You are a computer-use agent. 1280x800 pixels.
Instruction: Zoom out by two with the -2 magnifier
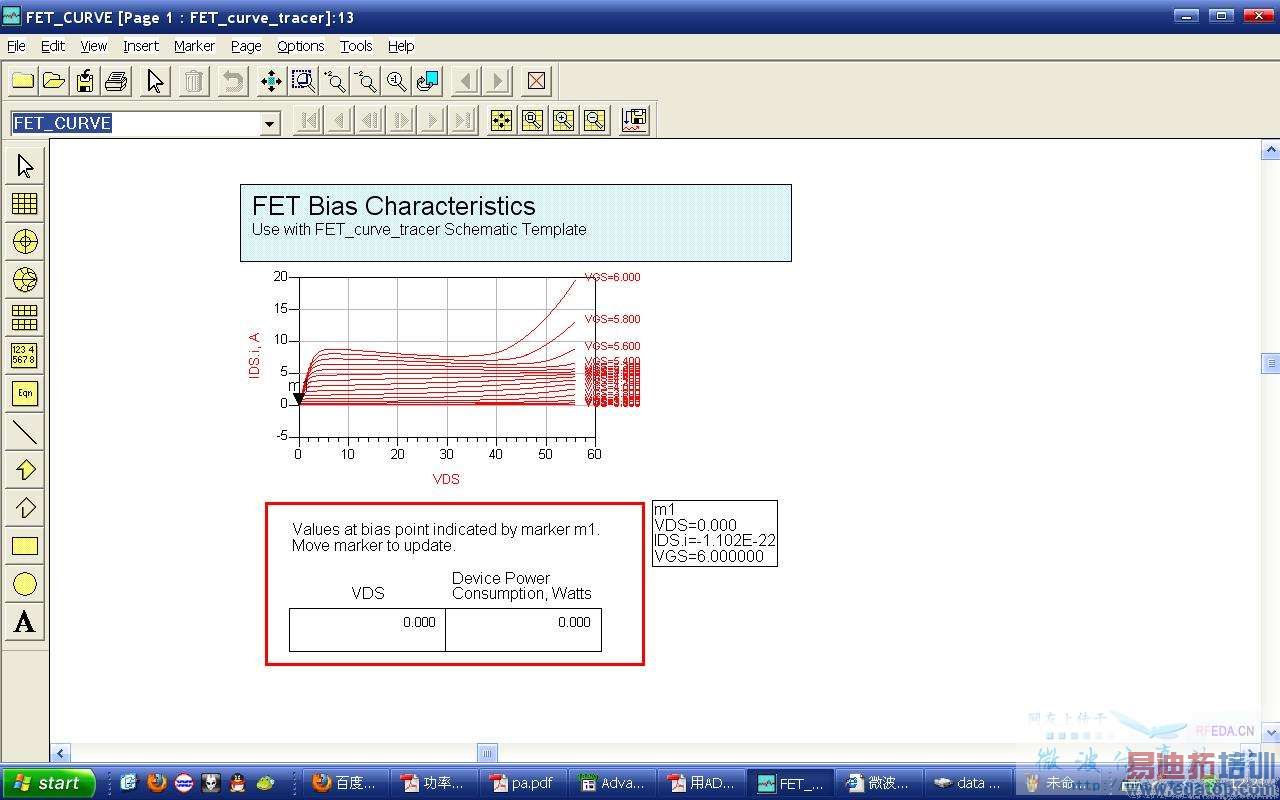point(366,81)
